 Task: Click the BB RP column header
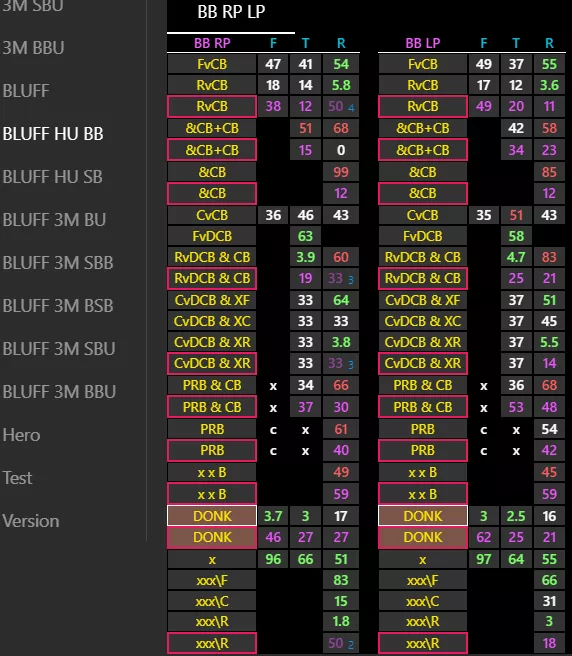tap(212, 43)
